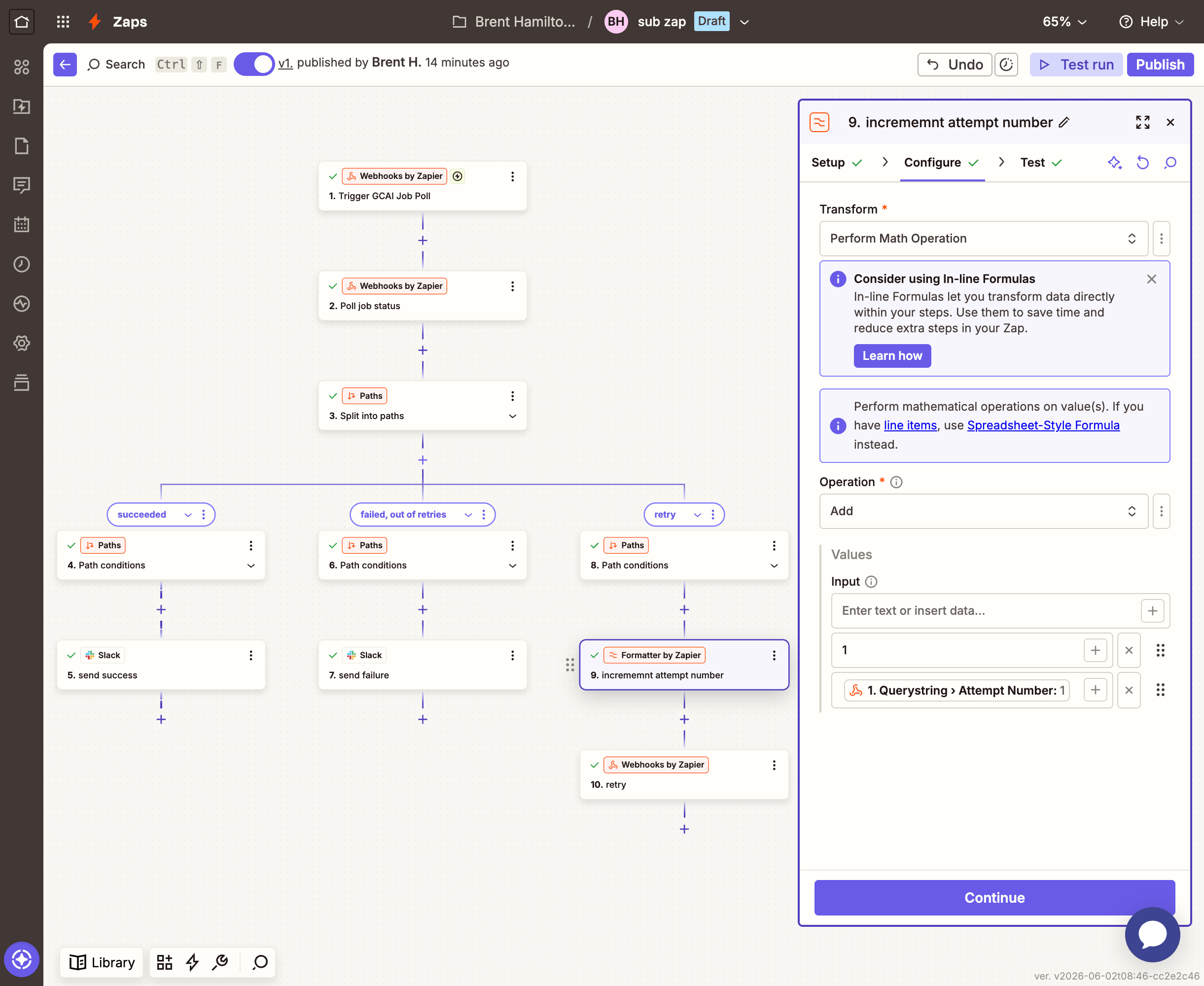Click the Learn how button
The image size is (1204, 986).
pos(892,355)
